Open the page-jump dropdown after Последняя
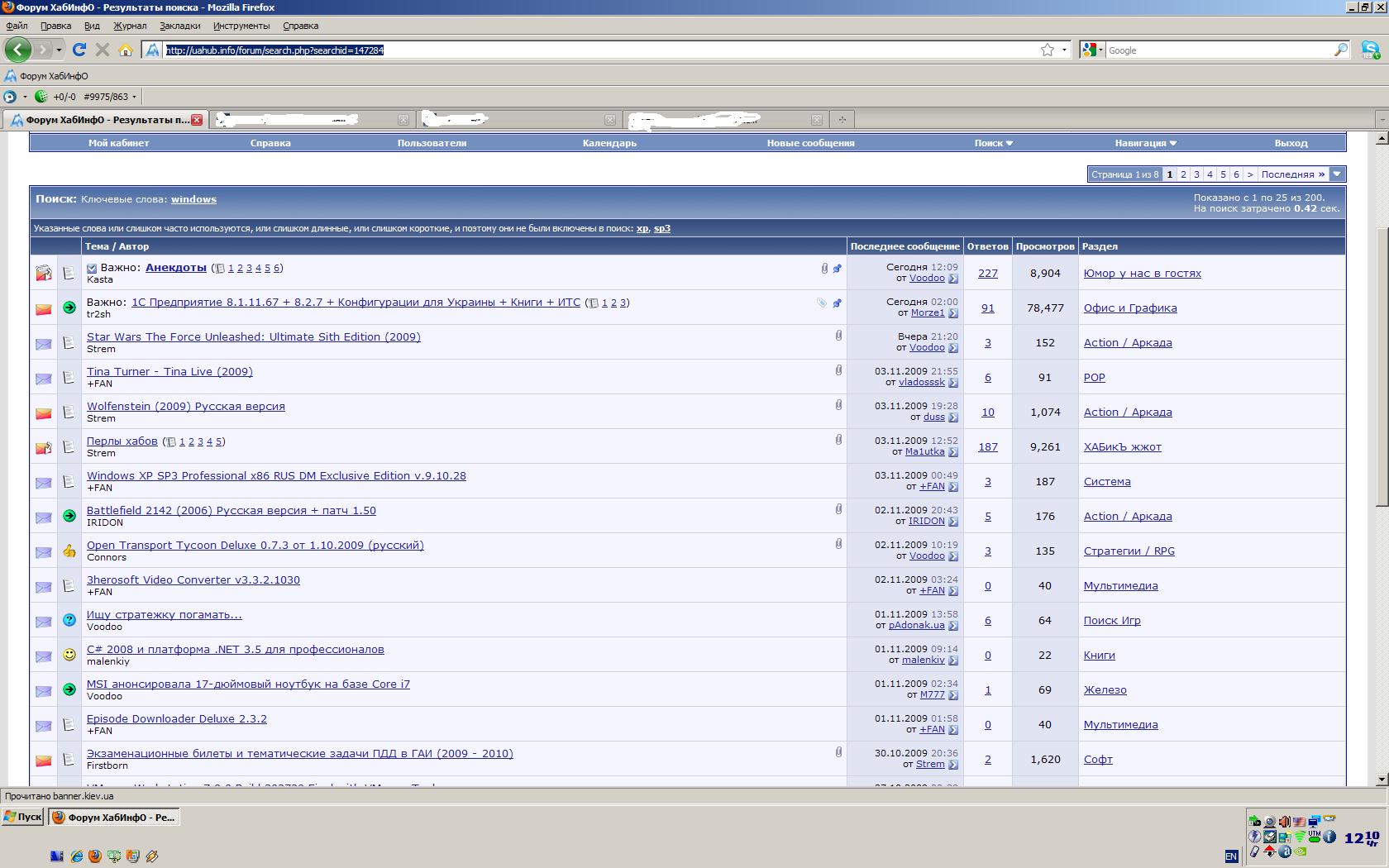The image size is (1389, 868). tap(1337, 174)
